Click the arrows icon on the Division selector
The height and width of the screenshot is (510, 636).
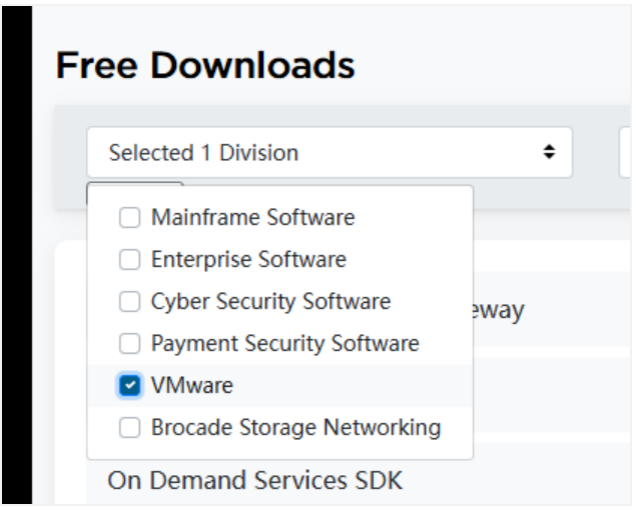pos(549,152)
